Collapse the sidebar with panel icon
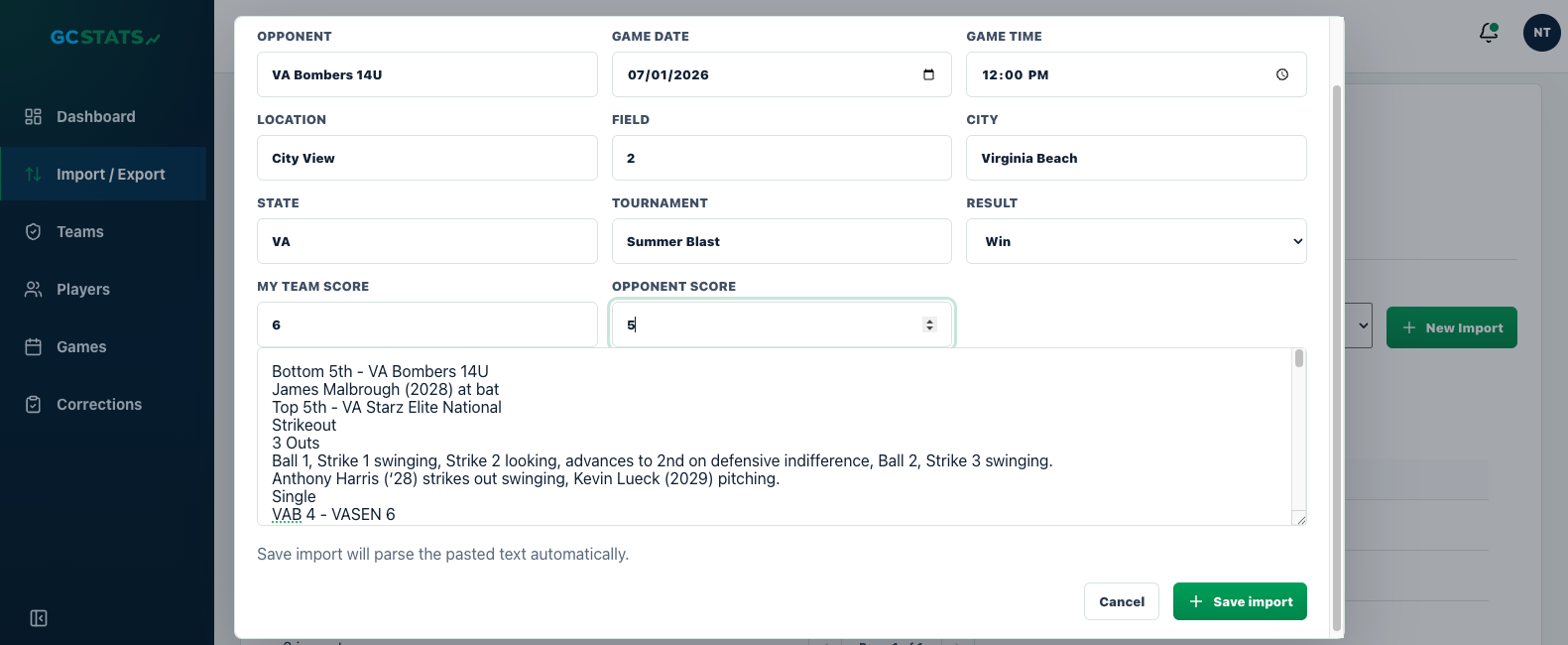Image resolution: width=1568 pixels, height=645 pixels. [x=39, y=619]
